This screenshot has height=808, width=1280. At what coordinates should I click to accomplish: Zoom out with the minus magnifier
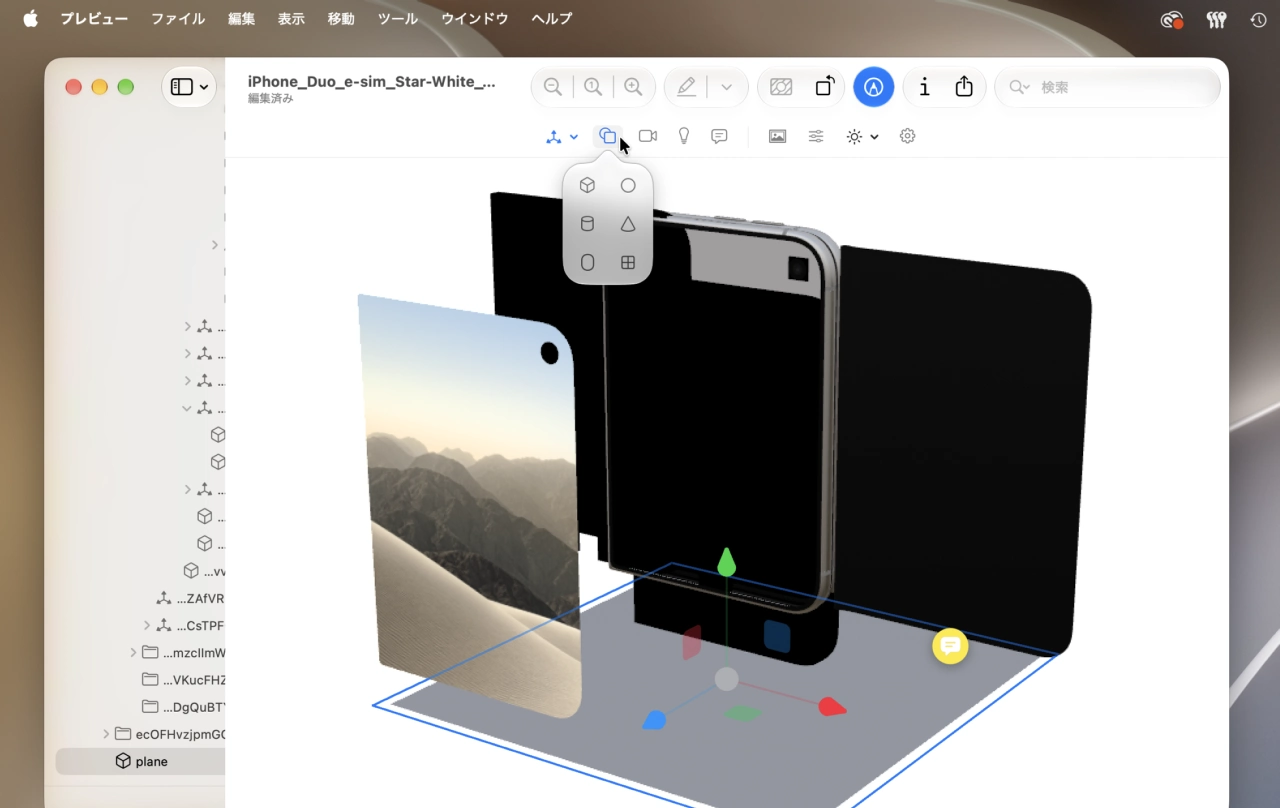tap(552, 87)
